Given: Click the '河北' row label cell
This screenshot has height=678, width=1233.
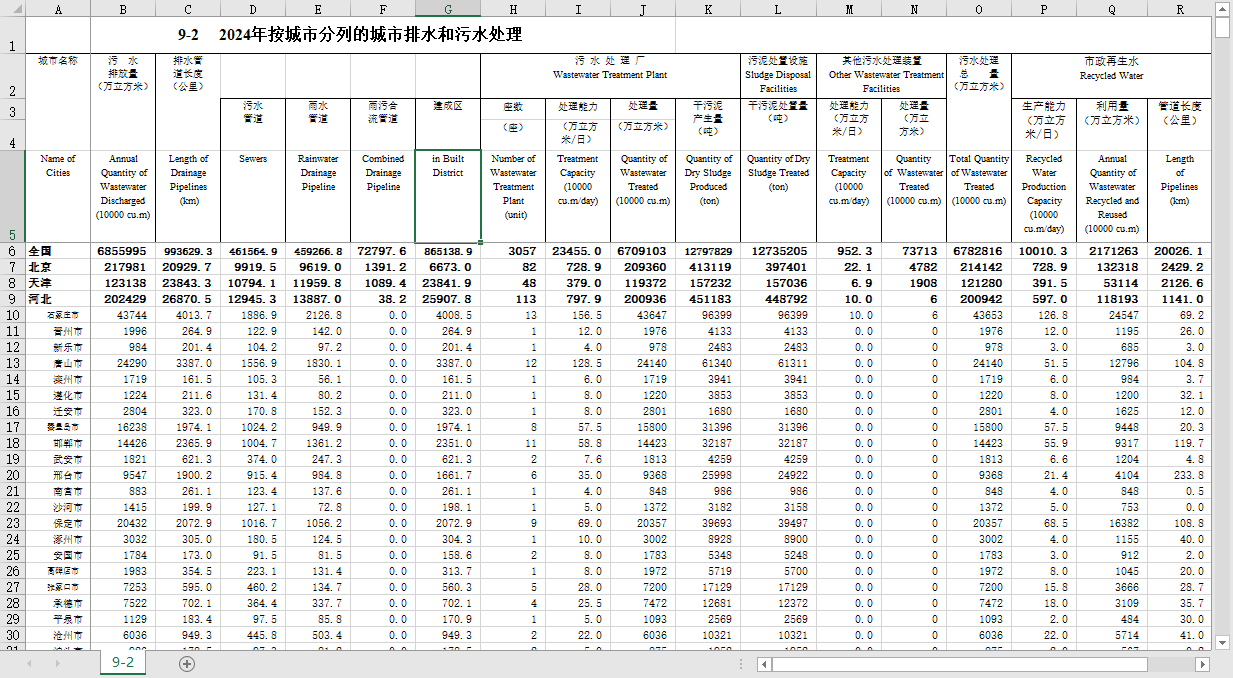Looking at the screenshot, I should tap(58, 299).
